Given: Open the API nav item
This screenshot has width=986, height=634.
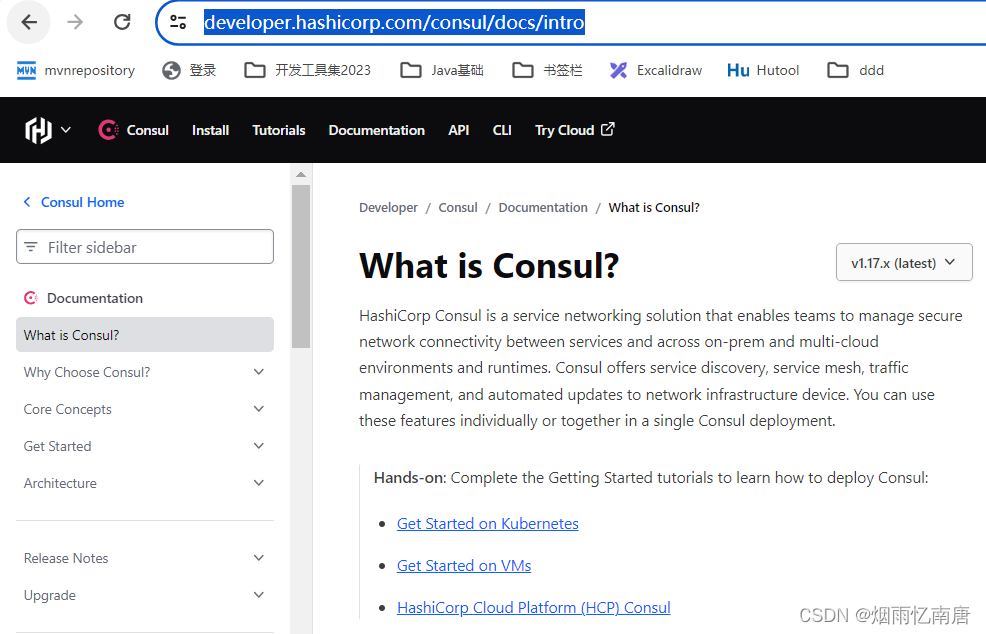Looking at the screenshot, I should click(458, 130).
